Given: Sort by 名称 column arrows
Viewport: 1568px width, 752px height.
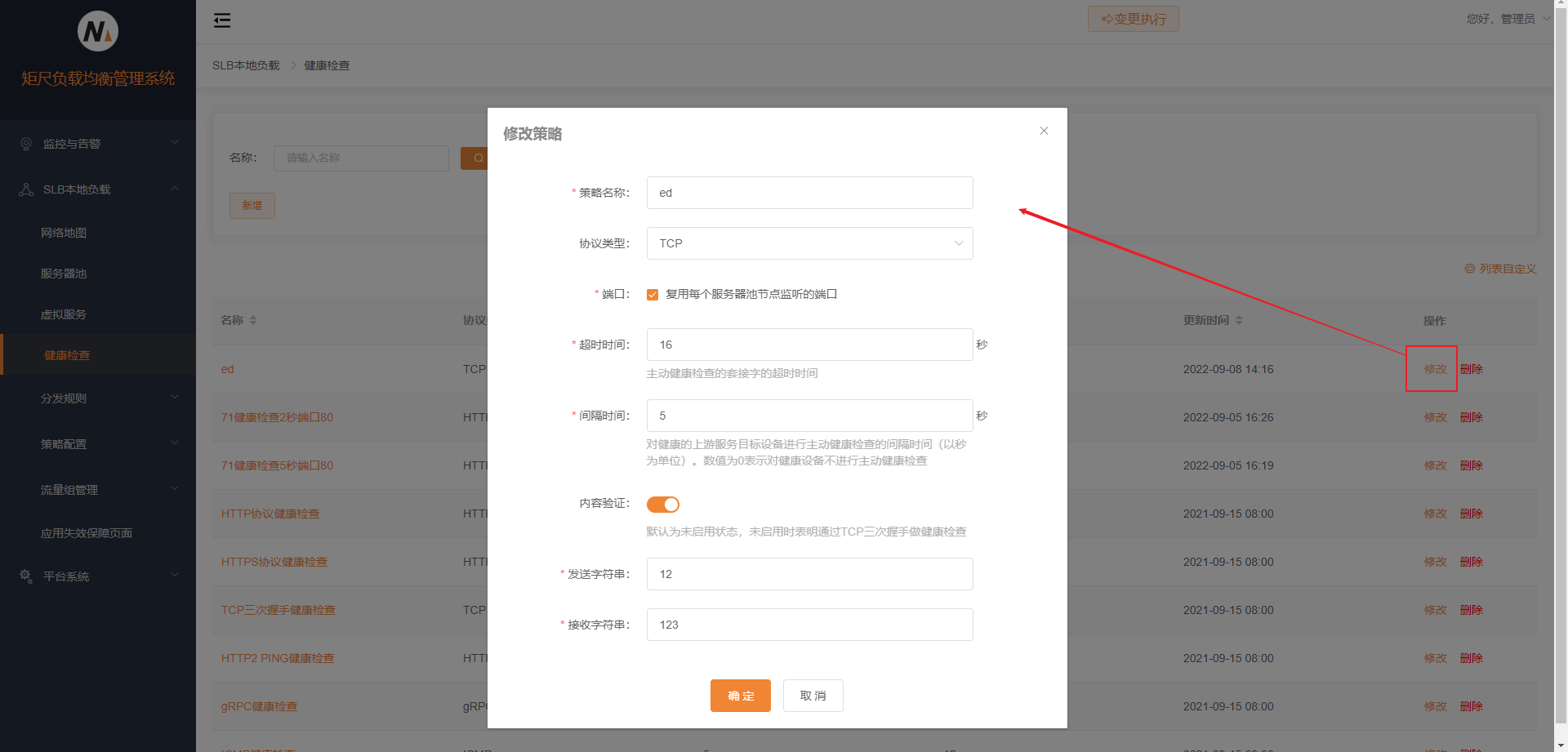Looking at the screenshot, I should pyautogui.click(x=253, y=320).
